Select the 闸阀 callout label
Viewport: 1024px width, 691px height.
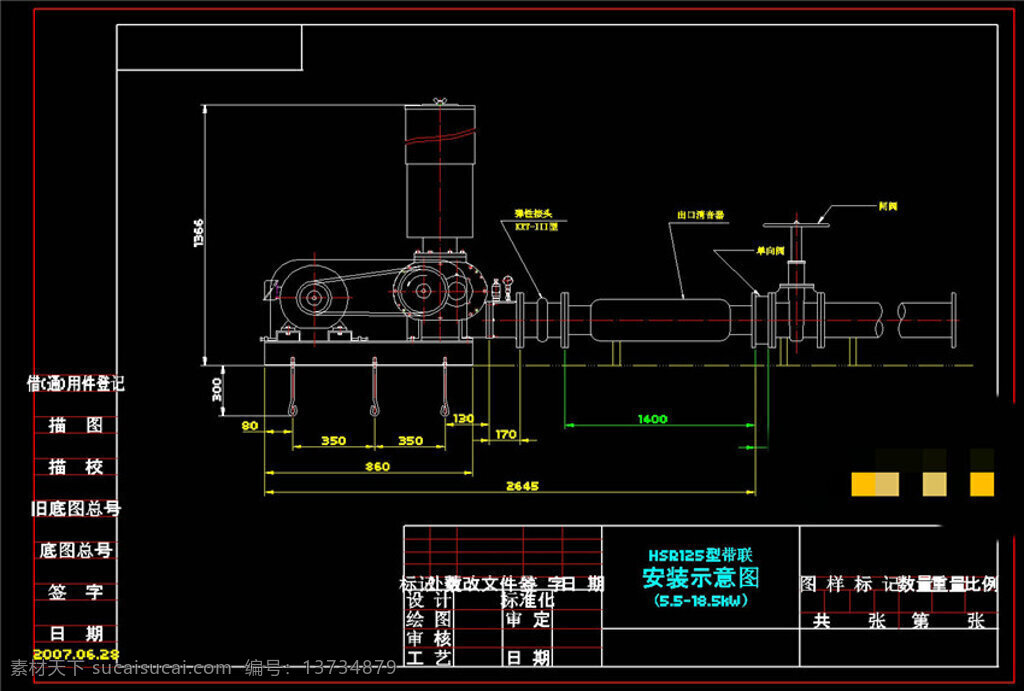pyautogui.click(x=888, y=206)
